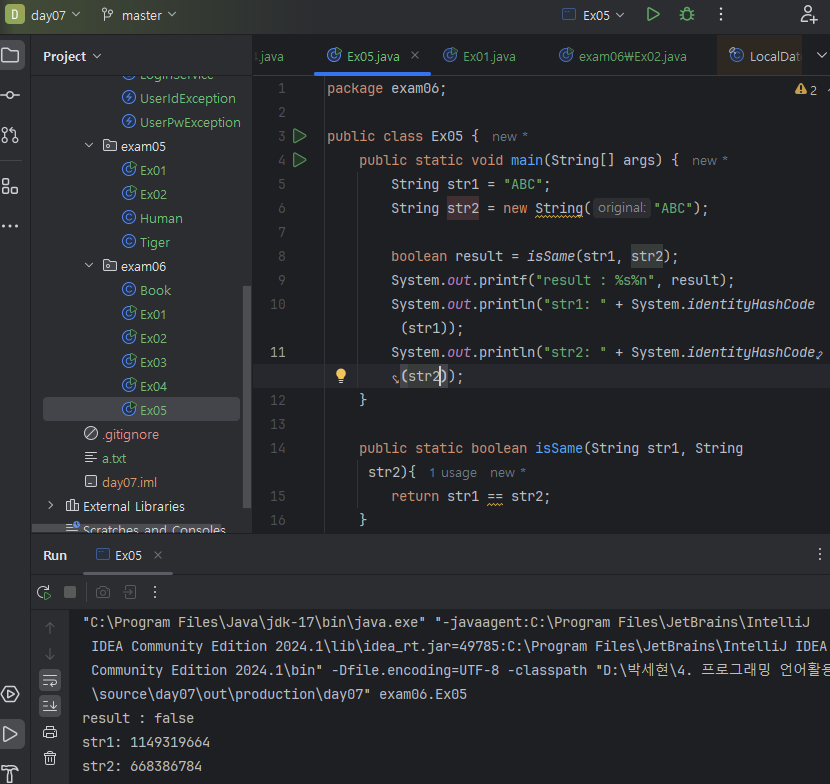Viewport: 830px width, 784px height.
Task: Collapse the exam06 folder in project tree
Action: click(x=89, y=266)
